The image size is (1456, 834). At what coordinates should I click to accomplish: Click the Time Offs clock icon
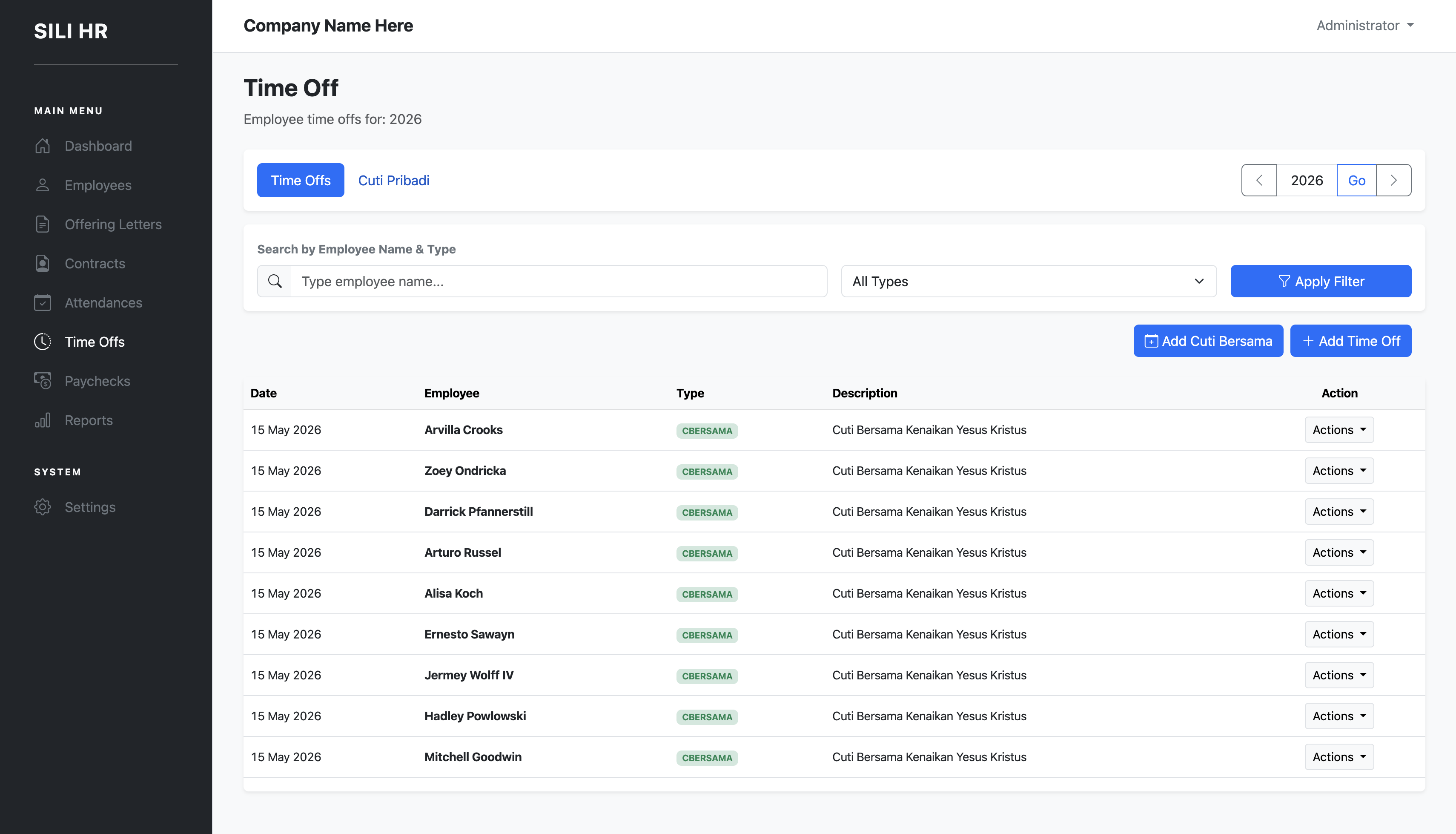coord(42,342)
